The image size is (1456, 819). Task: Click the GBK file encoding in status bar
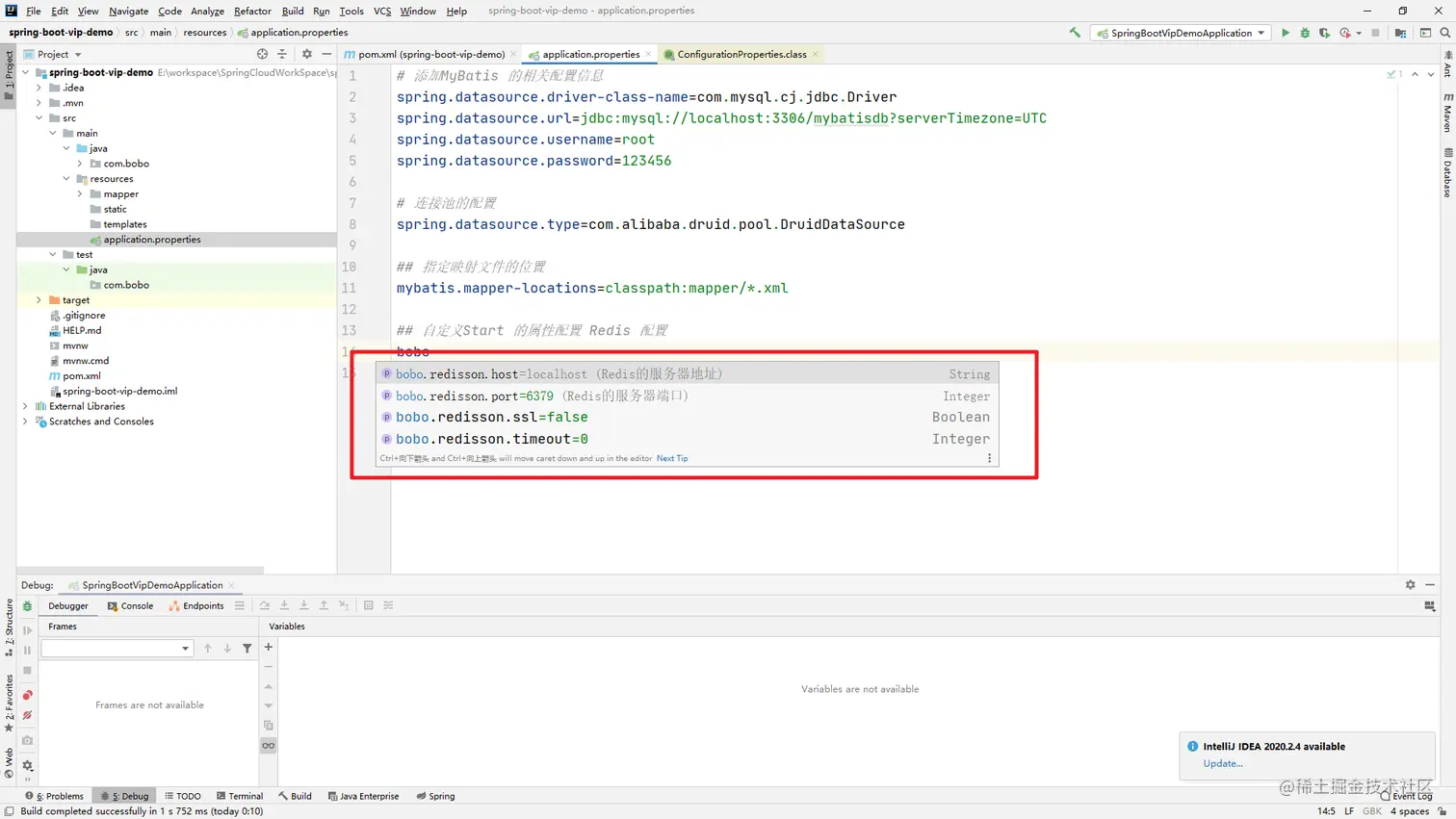coord(1372,811)
